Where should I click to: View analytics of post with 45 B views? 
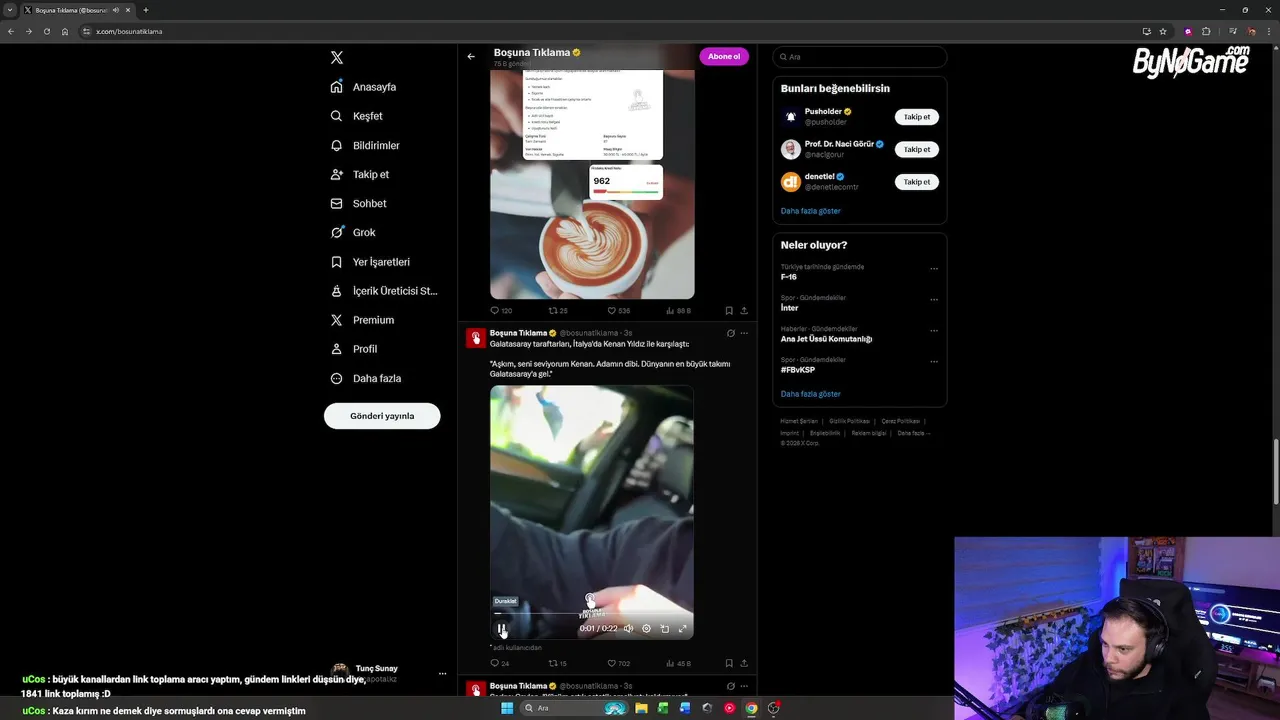[677, 663]
